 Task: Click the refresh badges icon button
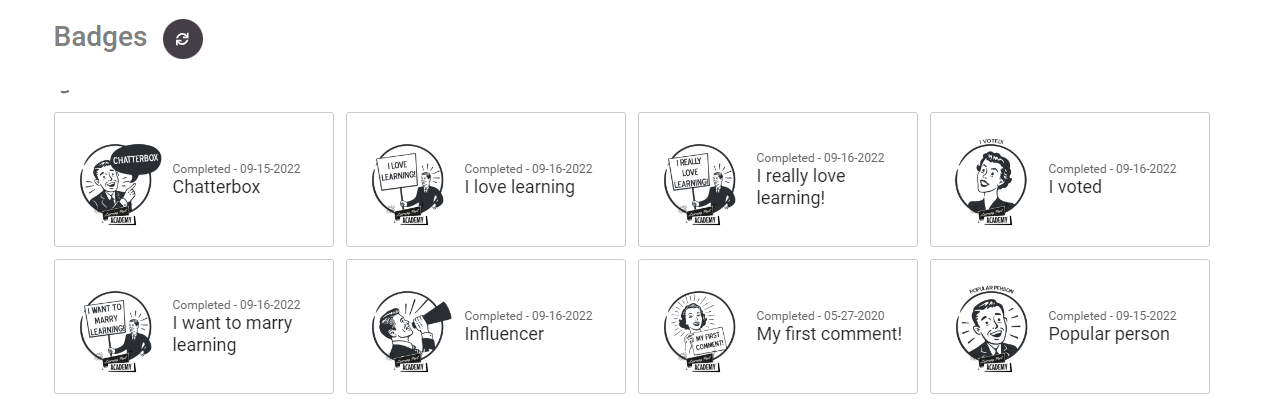[x=182, y=39]
